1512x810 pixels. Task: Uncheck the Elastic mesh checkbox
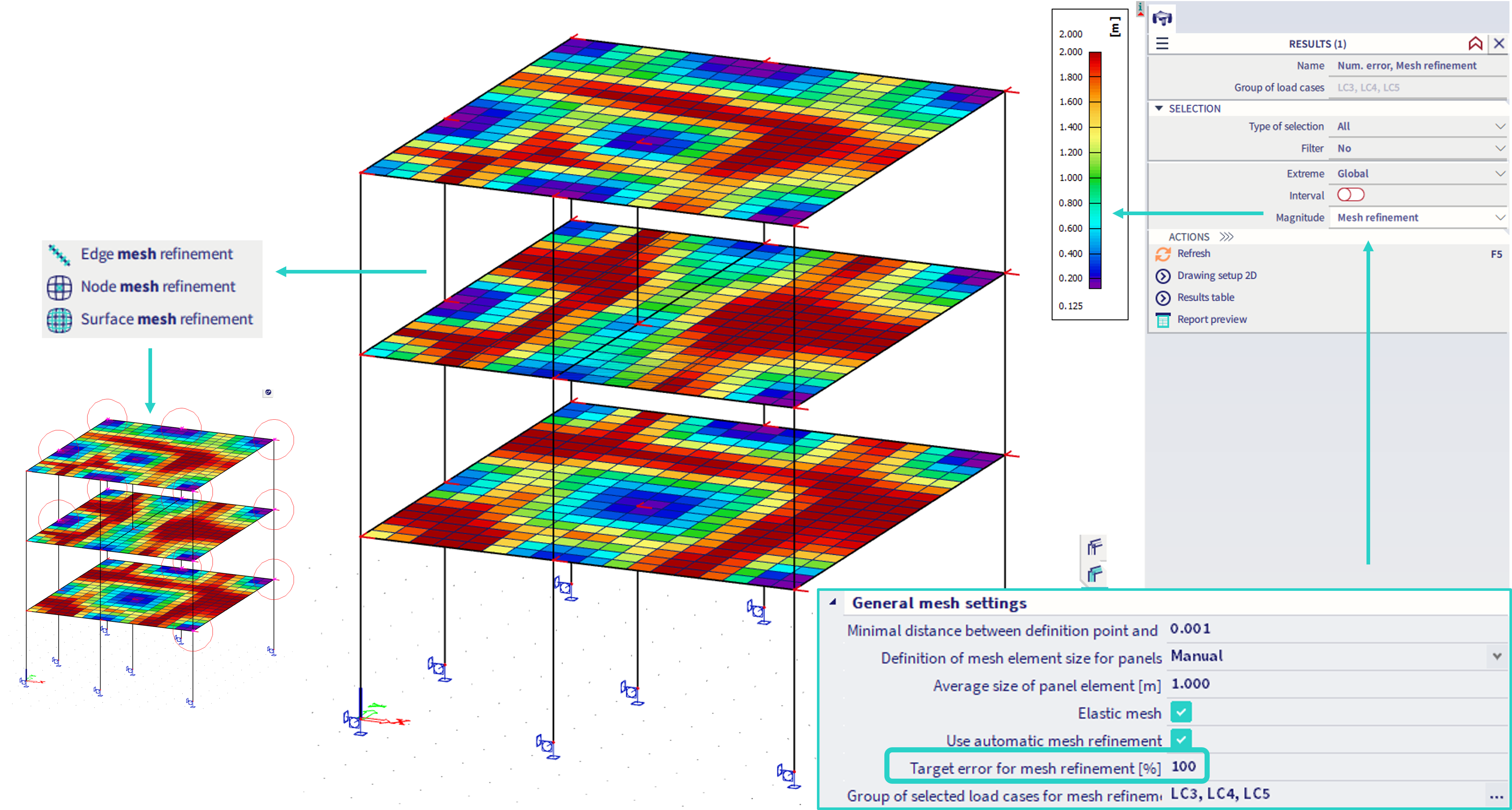click(1181, 713)
